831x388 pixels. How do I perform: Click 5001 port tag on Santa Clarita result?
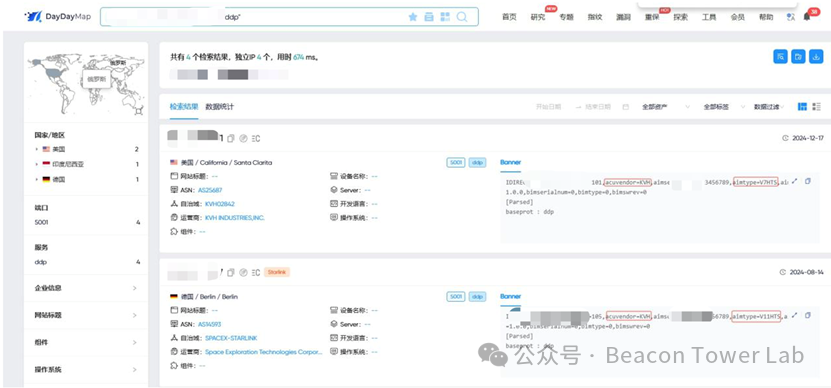(456, 162)
